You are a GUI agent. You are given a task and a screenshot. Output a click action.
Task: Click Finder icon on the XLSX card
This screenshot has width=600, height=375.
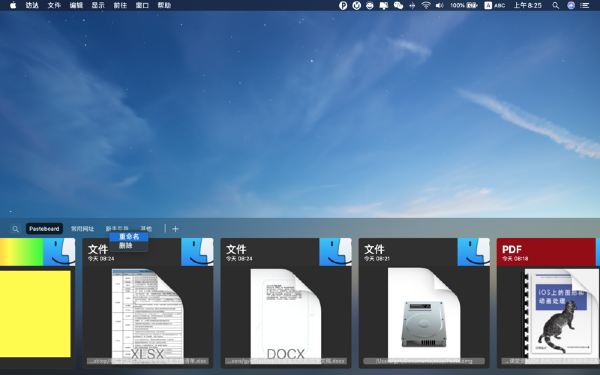pyautogui.click(x=197, y=252)
